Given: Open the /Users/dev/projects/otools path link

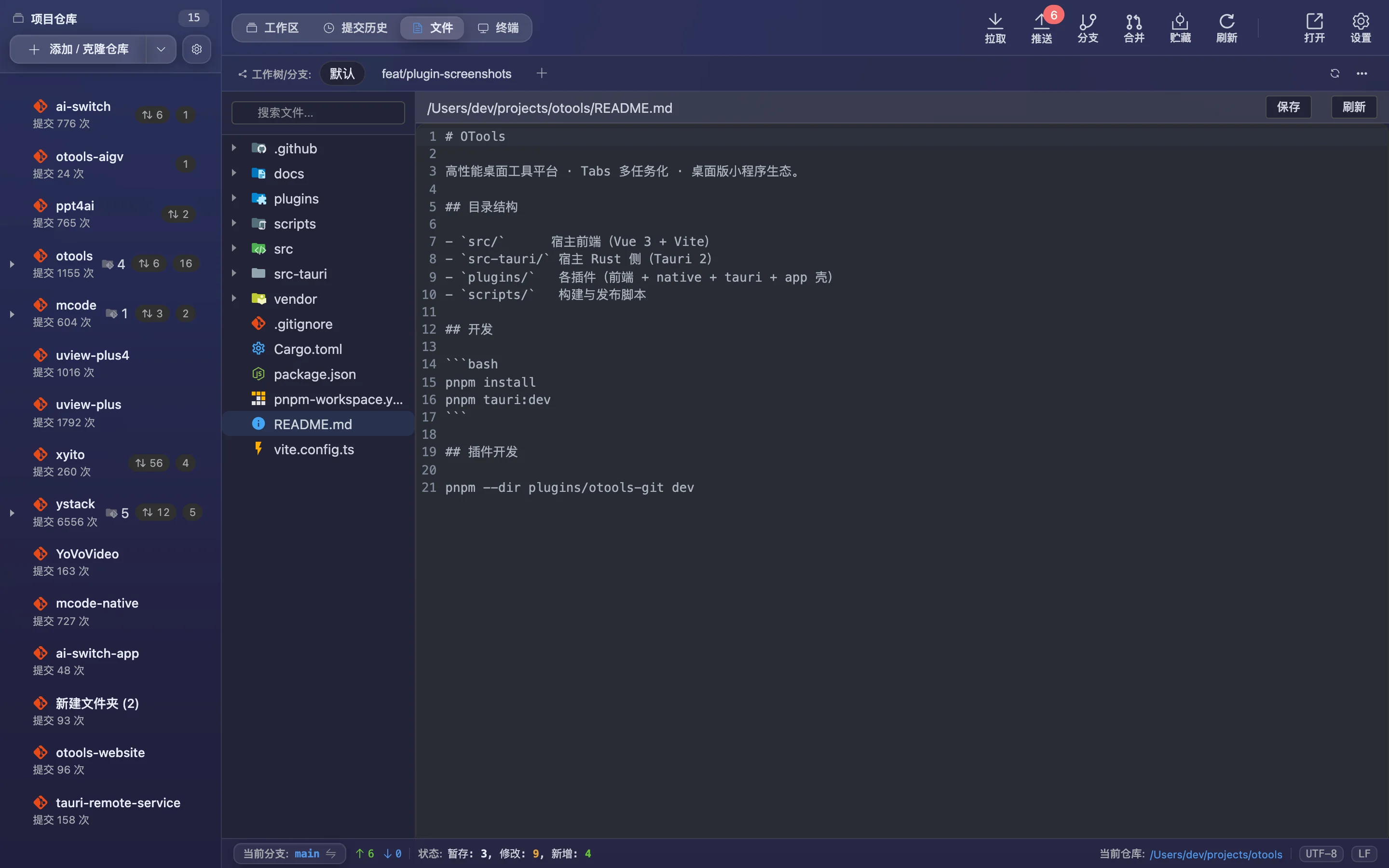Looking at the screenshot, I should tap(1216, 854).
